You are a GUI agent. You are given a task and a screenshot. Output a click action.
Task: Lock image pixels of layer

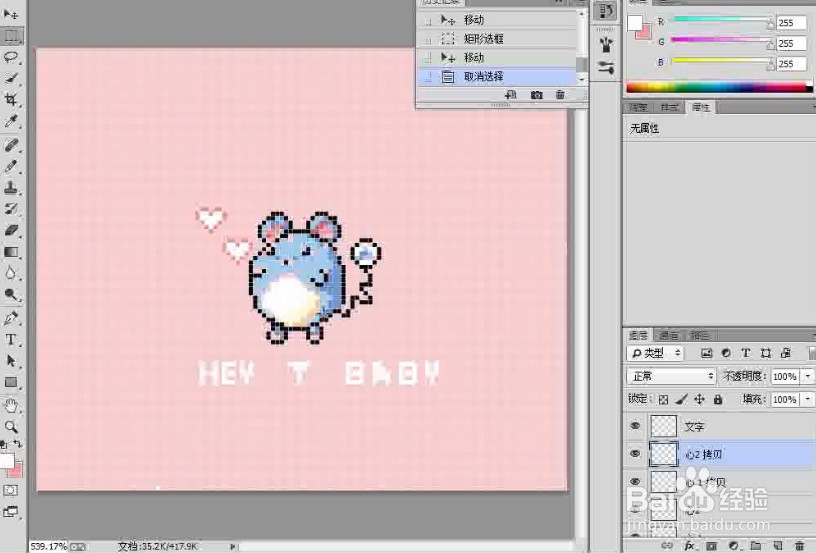[x=681, y=400]
